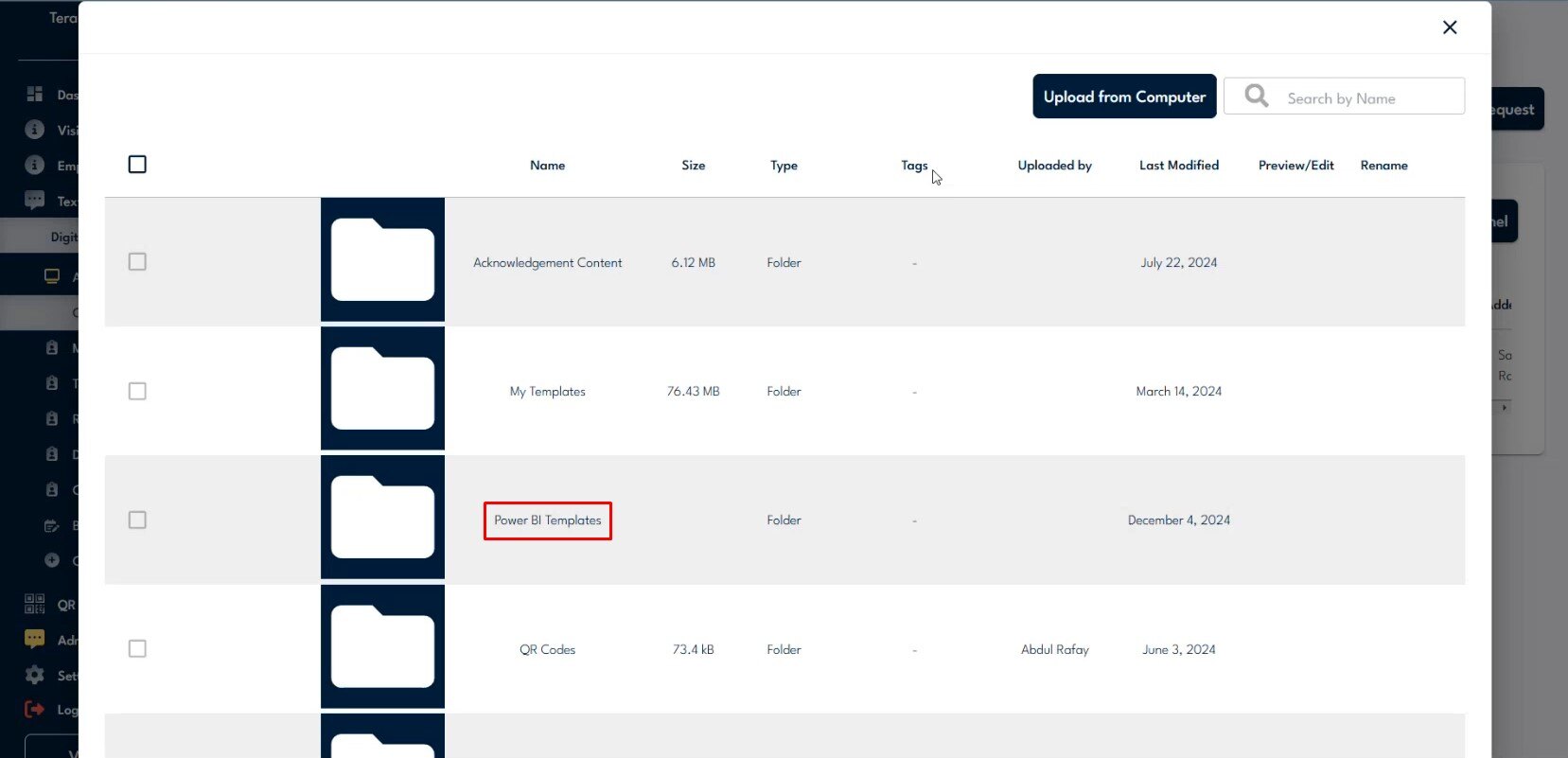The image size is (1568, 758).
Task: Select the Employees info icon in the sidebar
Action: click(35, 165)
